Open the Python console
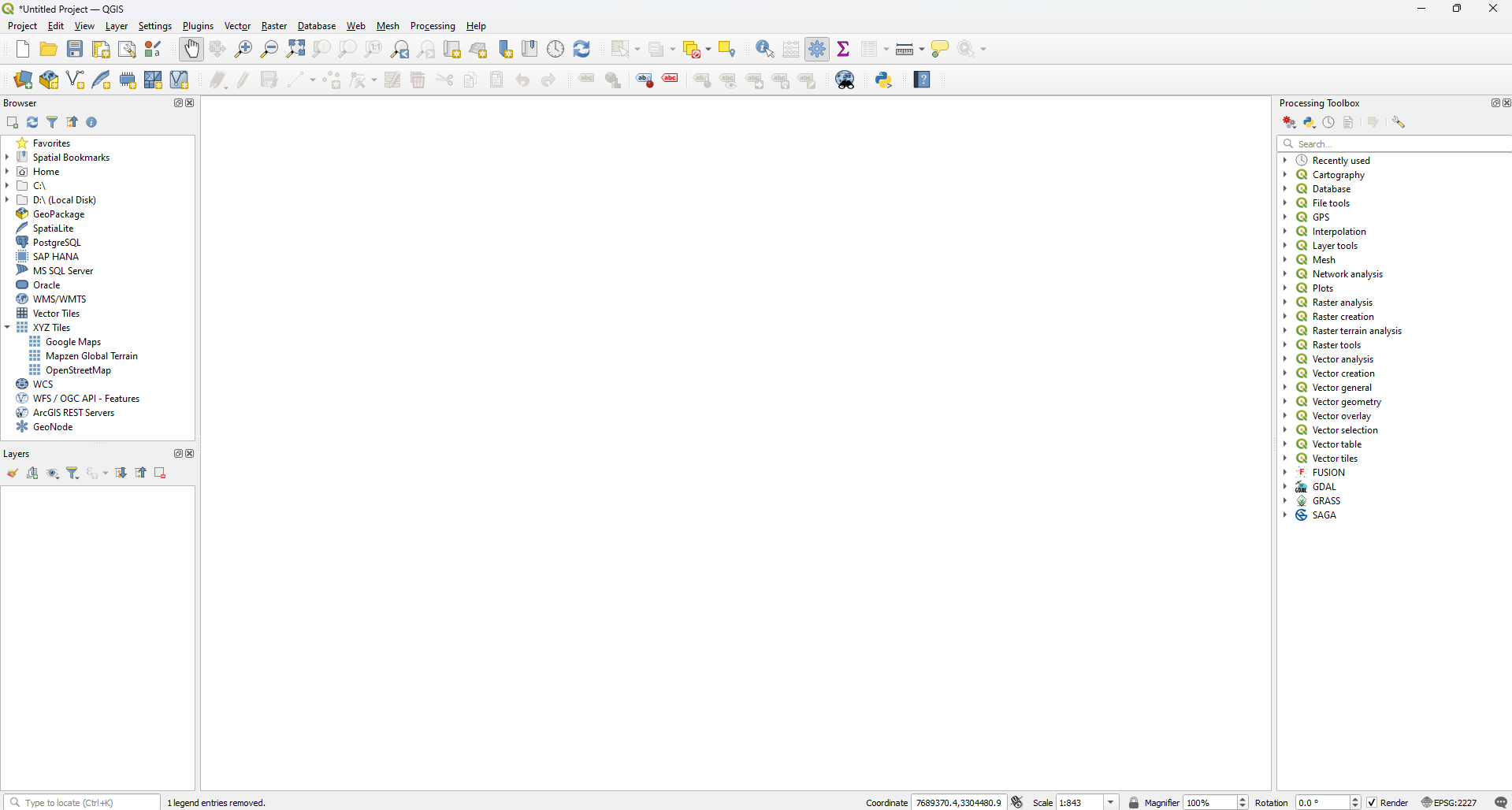This screenshot has height=810, width=1512. tap(884, 80)
